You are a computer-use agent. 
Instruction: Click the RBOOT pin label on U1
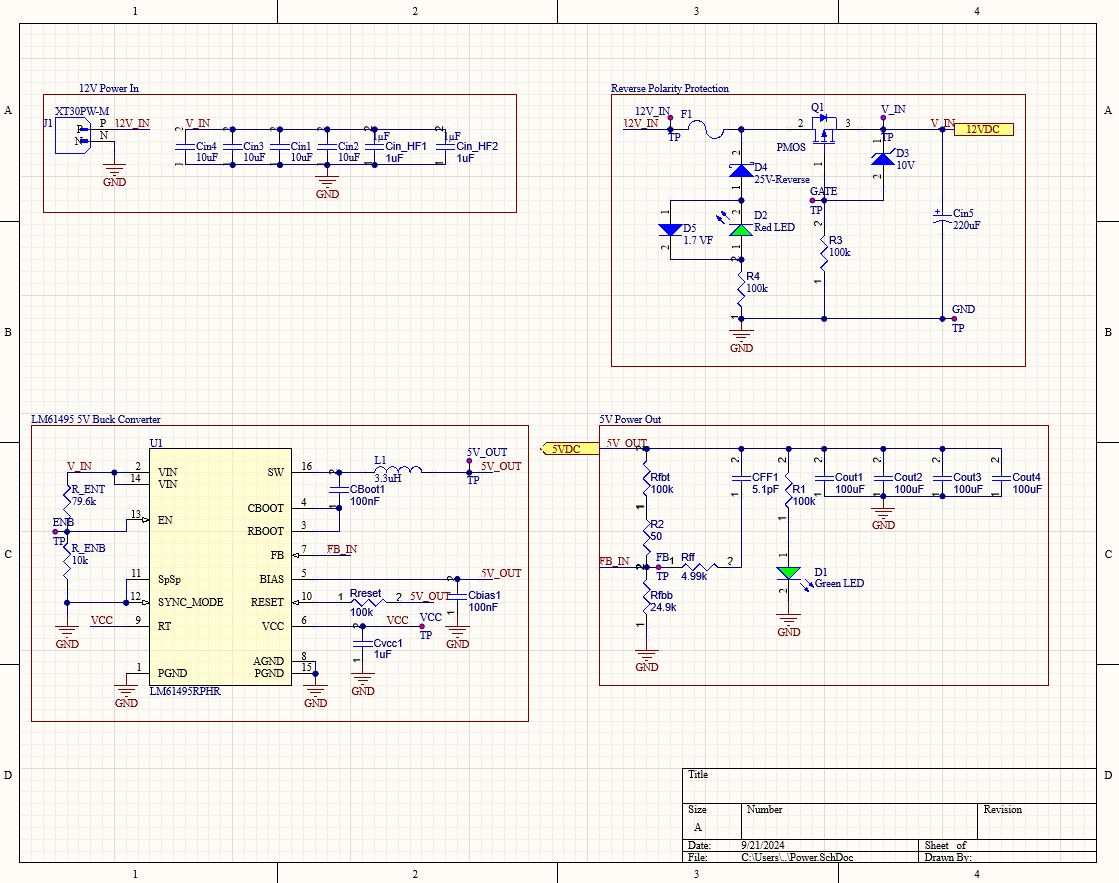point(265,531)
